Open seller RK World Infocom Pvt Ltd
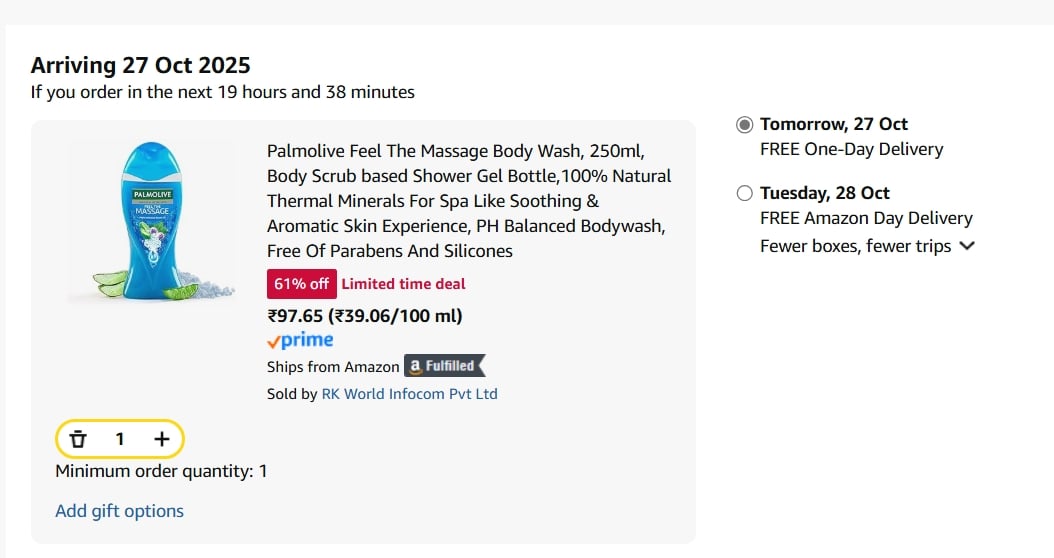The image size is (1054, 558). (x=409, y=394)
